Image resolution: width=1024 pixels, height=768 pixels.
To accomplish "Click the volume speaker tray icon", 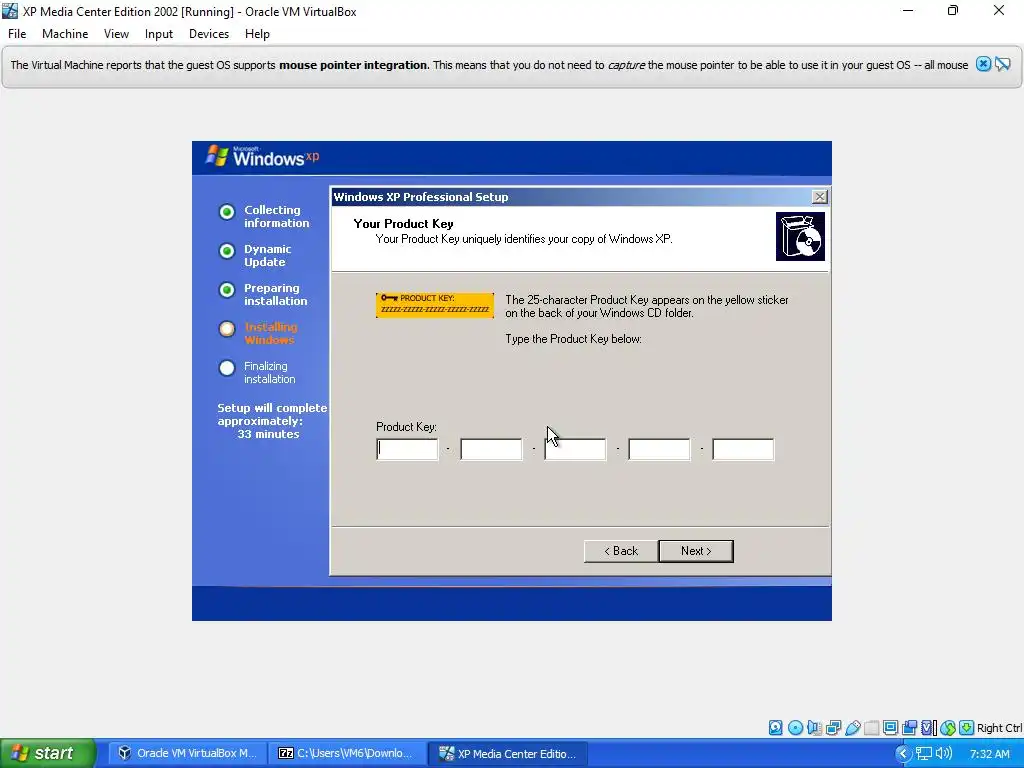I will point(943,754).
